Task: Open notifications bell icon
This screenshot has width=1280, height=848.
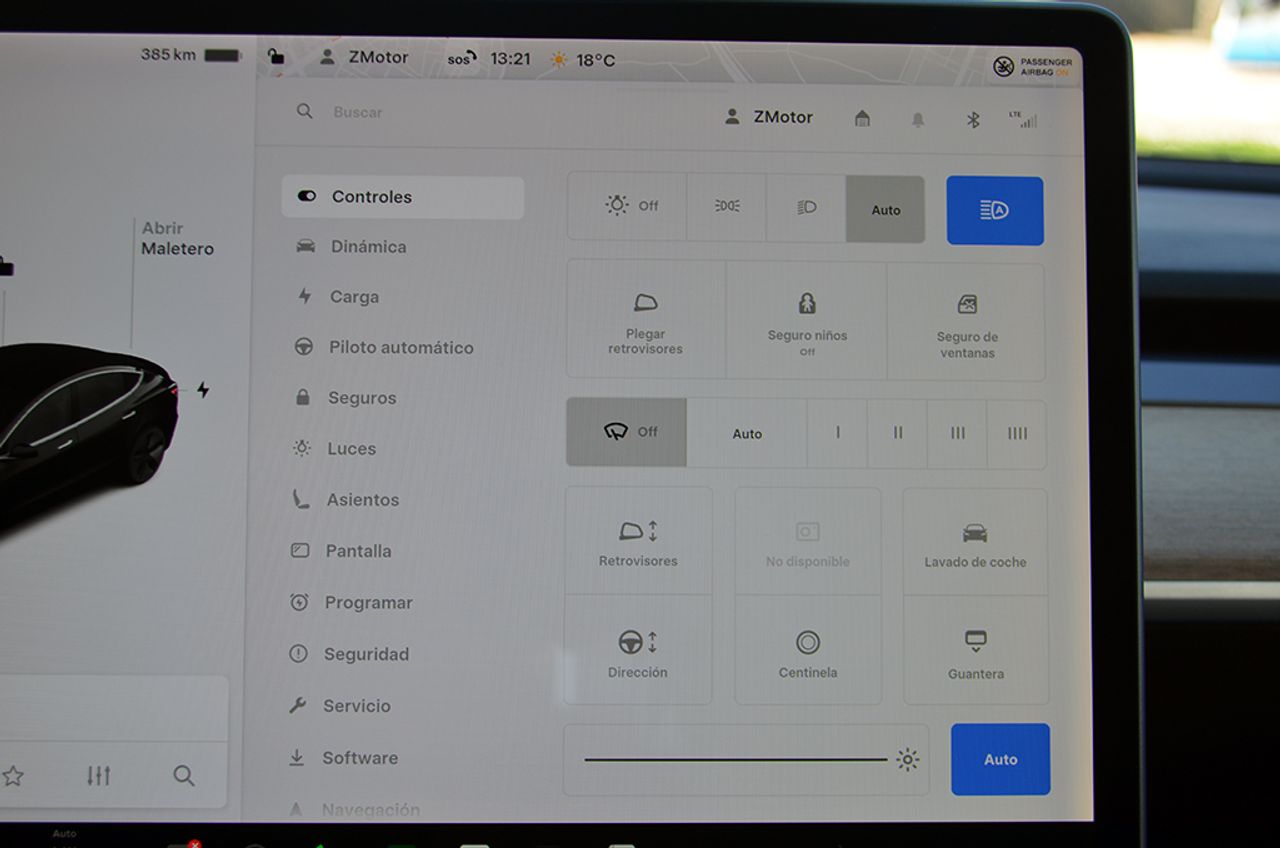Action: pos(917,120)
